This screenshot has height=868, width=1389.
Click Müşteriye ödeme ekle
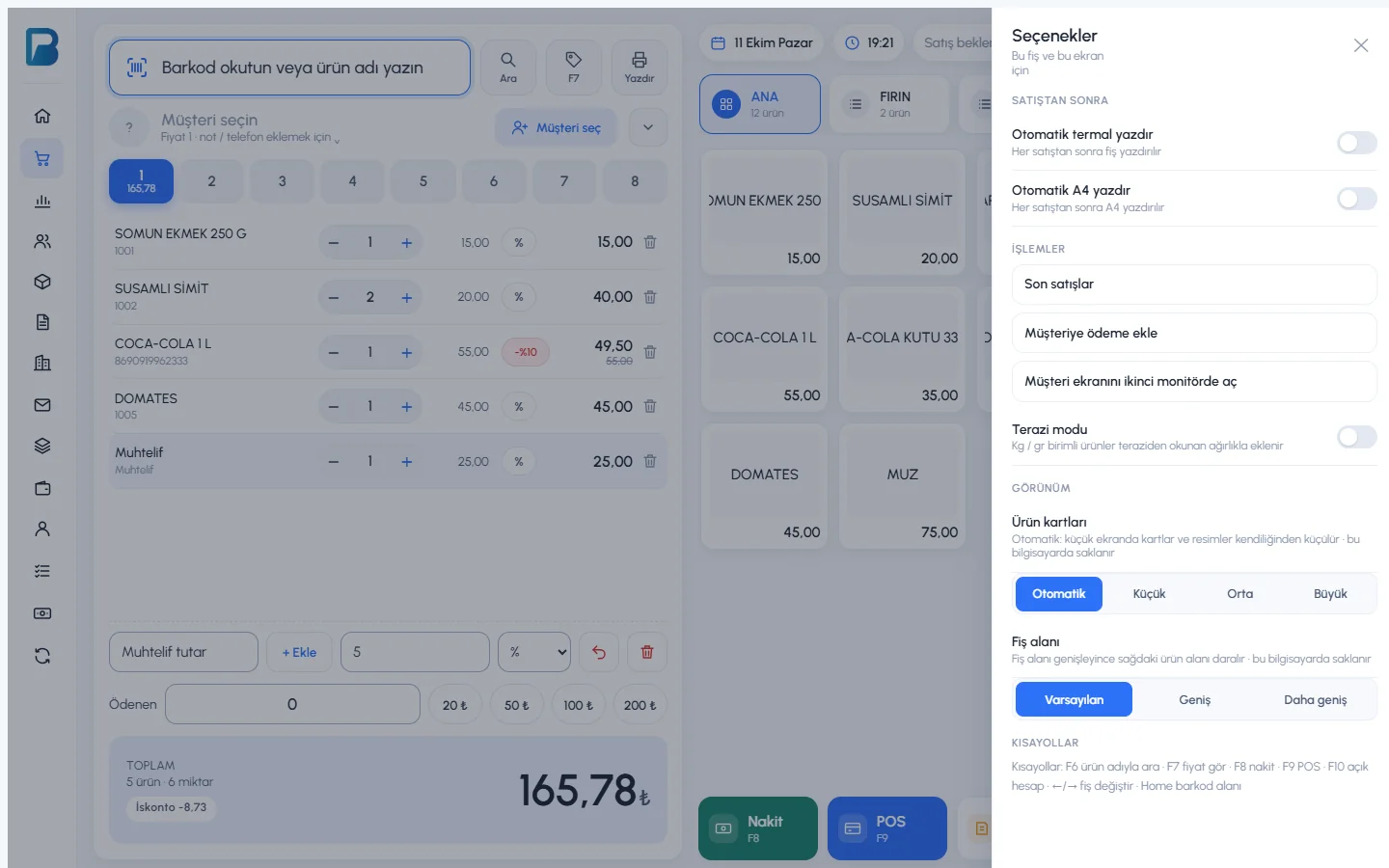1194,333
